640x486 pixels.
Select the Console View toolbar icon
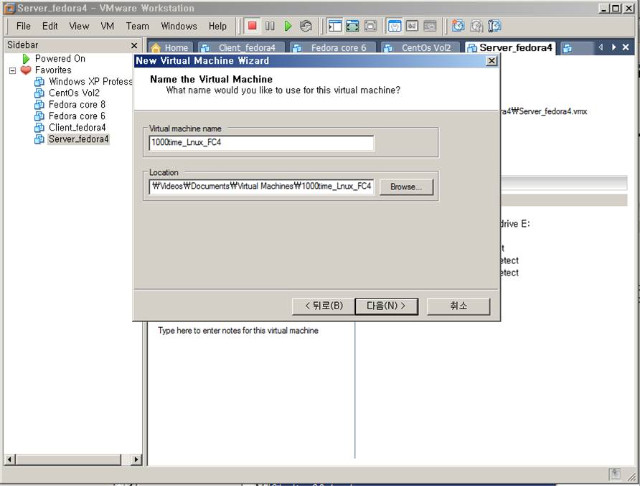(x=430, y=26)
